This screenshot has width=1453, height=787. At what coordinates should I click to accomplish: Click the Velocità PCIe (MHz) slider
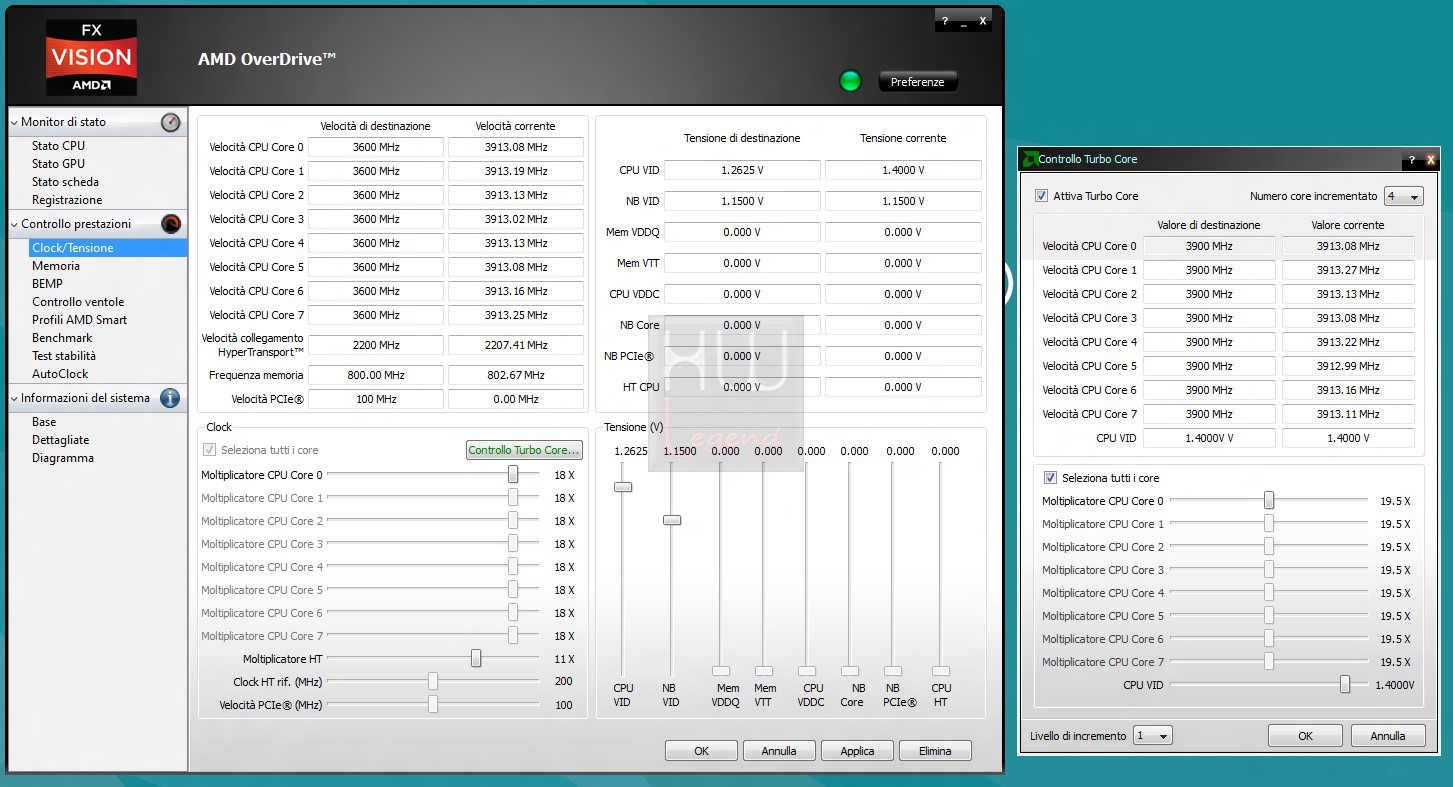click(433, 704)
